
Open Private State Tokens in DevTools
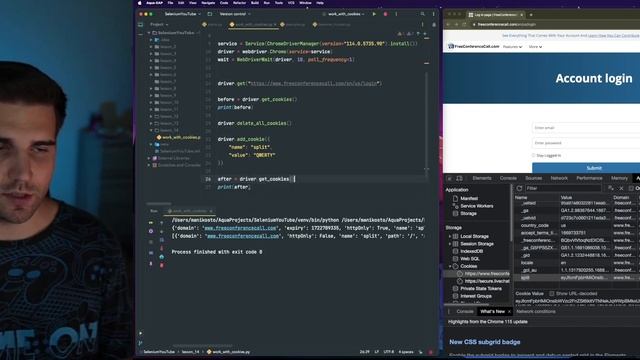(x=481, y=288)
